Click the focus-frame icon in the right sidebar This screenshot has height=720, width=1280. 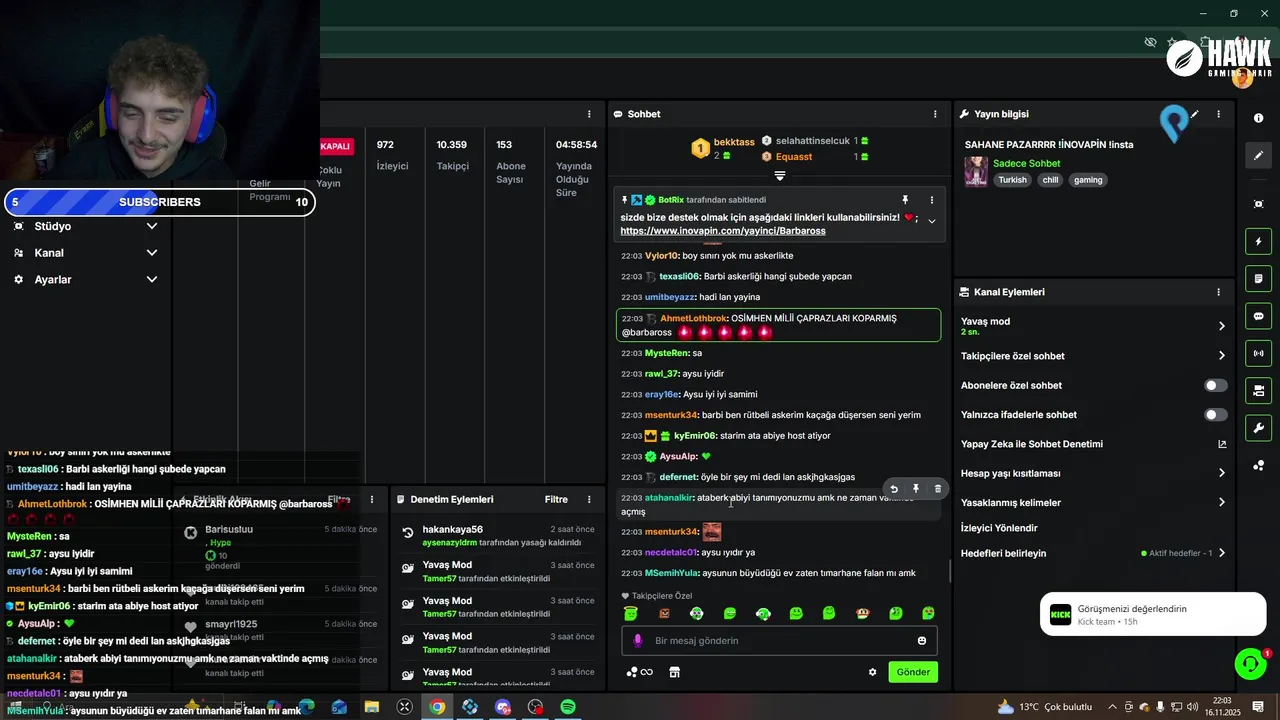(x=1258, y=204)
